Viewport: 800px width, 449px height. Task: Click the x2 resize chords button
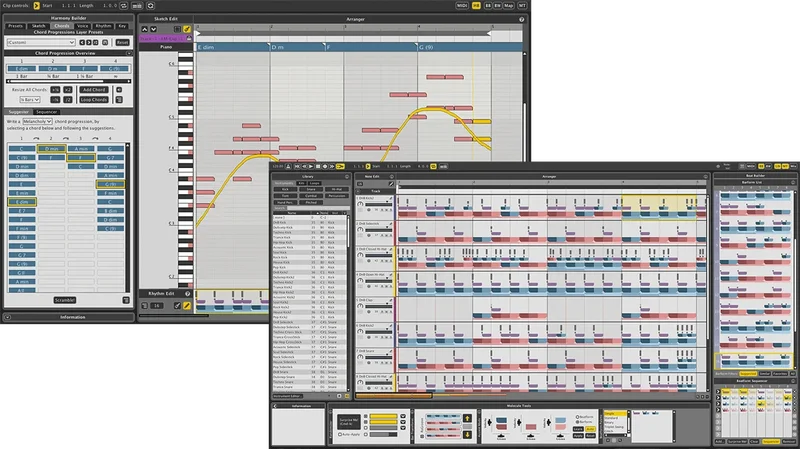[67, 90]
